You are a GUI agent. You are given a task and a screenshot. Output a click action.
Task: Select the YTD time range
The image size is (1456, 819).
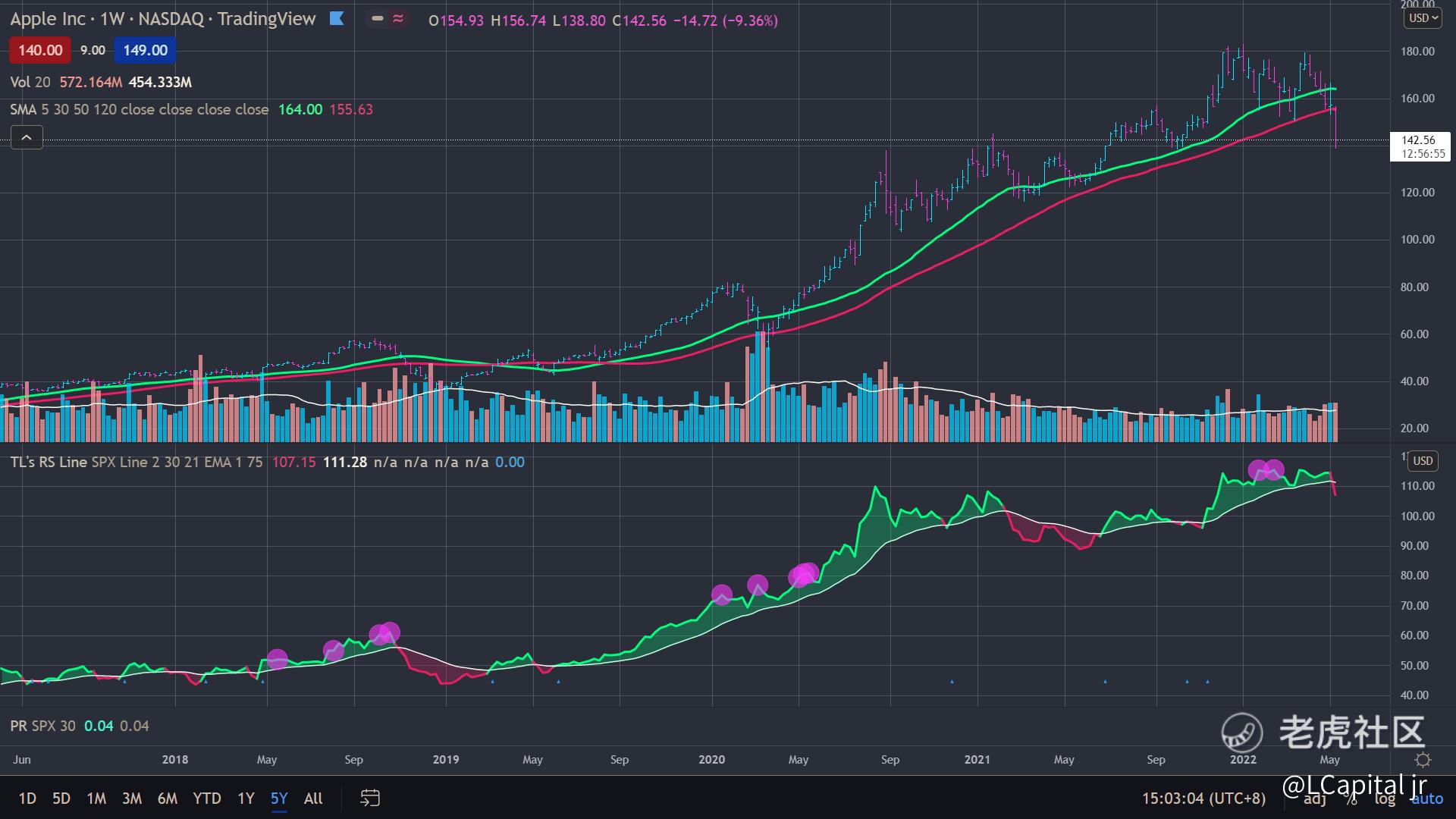coord(206,798)
